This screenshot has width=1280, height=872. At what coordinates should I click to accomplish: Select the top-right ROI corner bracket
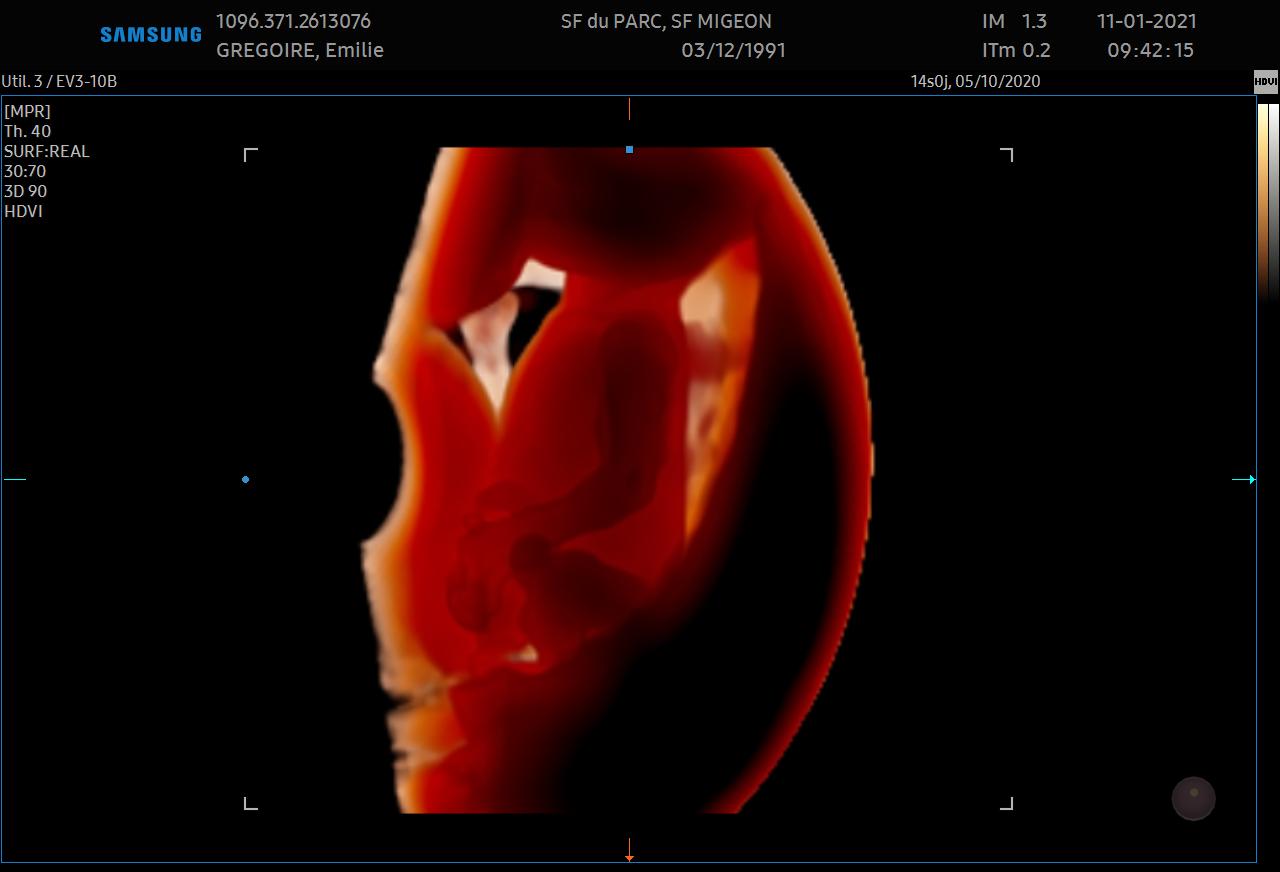(1007, 154)
